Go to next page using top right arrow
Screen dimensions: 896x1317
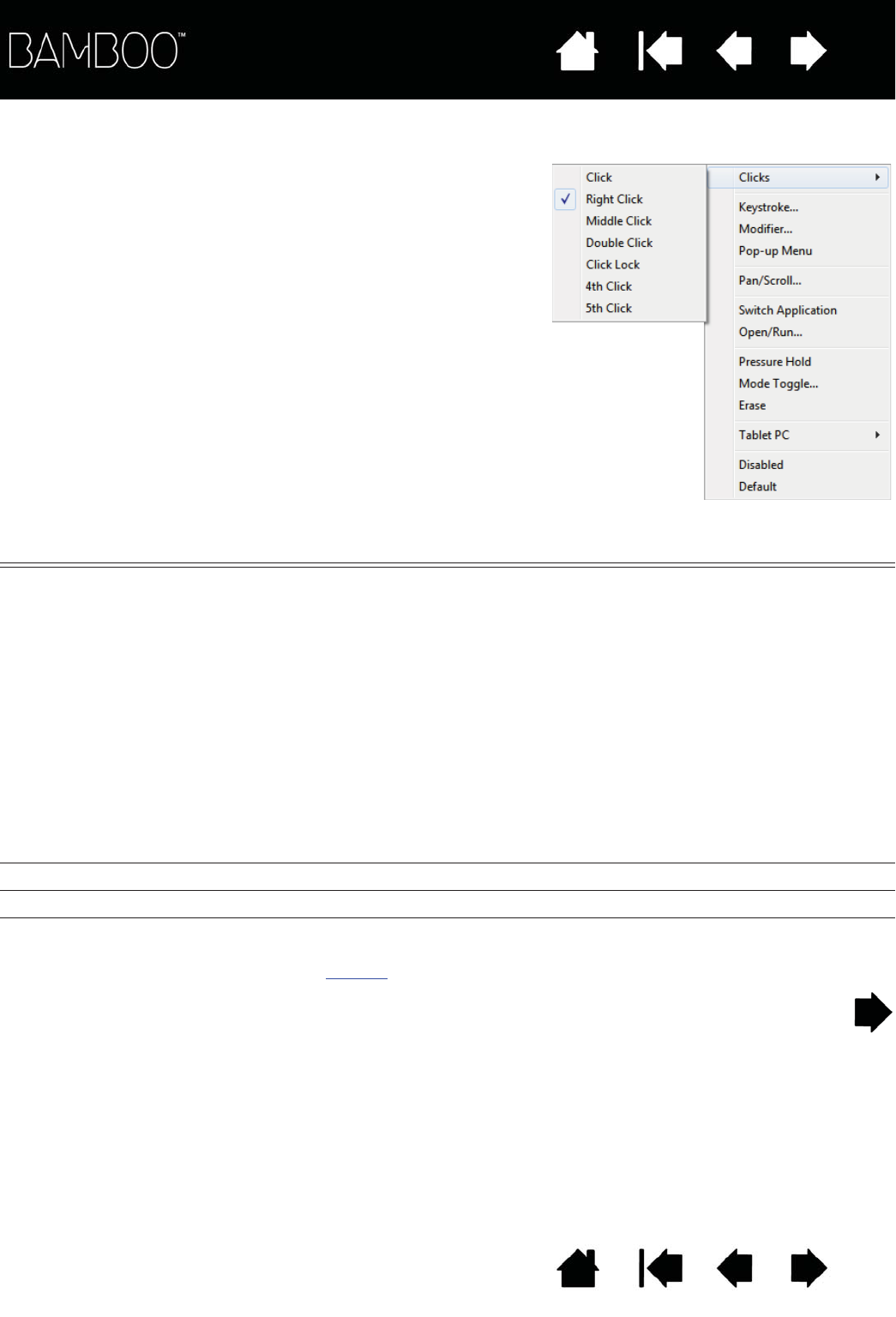pyautogui.click(x=809, y=51)
